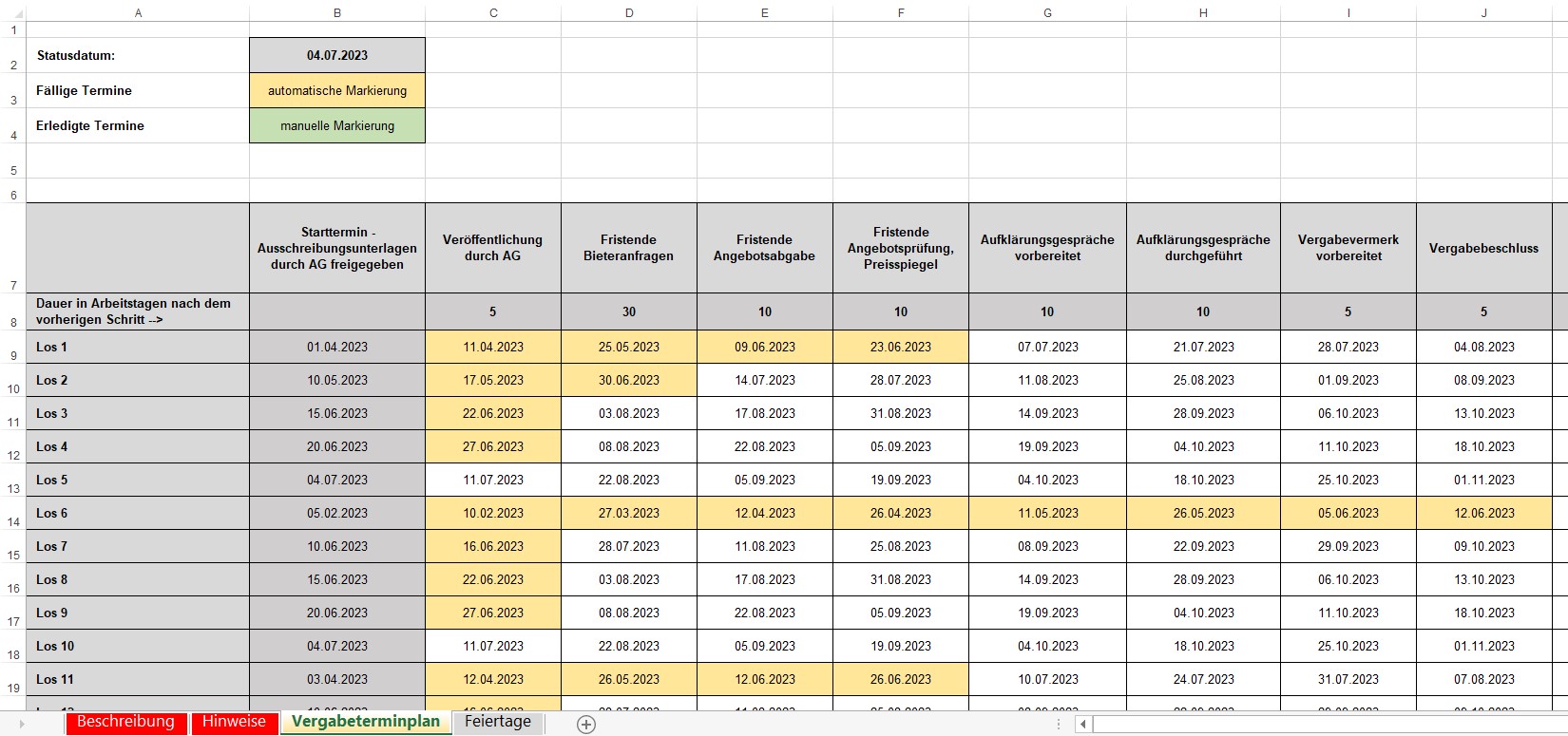
Task: Select the green manuelle Markierung cell
Action: [x=336, y=125]
